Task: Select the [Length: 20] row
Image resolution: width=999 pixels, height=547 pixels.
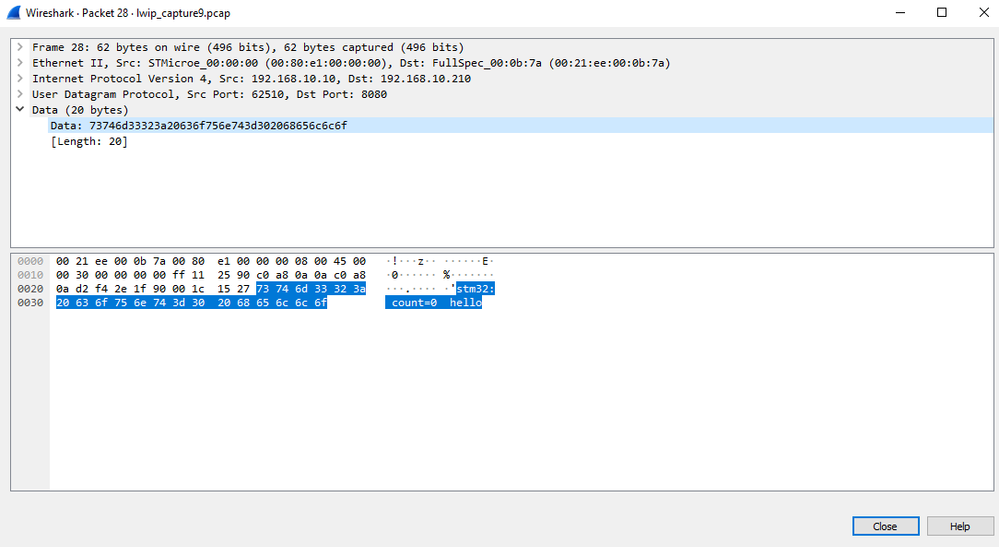Action: coord(89,141)
